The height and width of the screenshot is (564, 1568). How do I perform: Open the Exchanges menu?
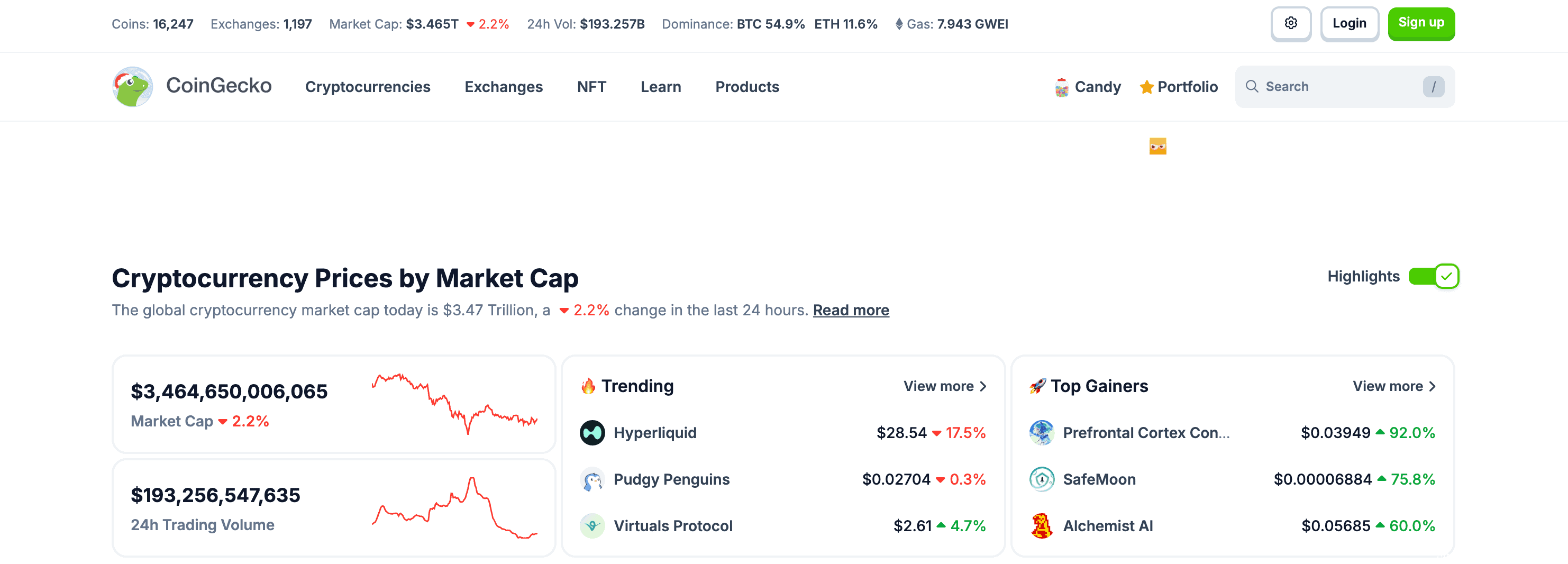[504, 87]
